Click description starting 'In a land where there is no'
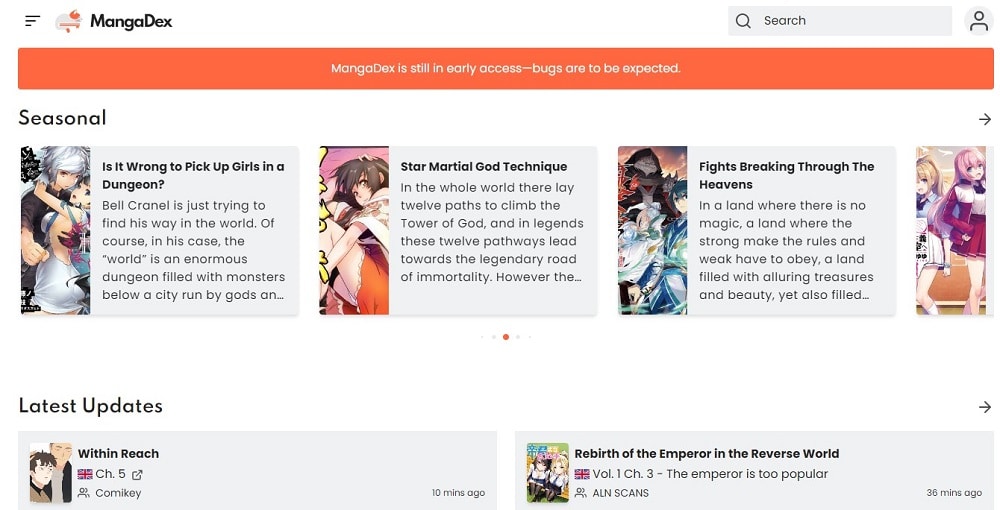The image size is (1000, 510). point(786,250)
